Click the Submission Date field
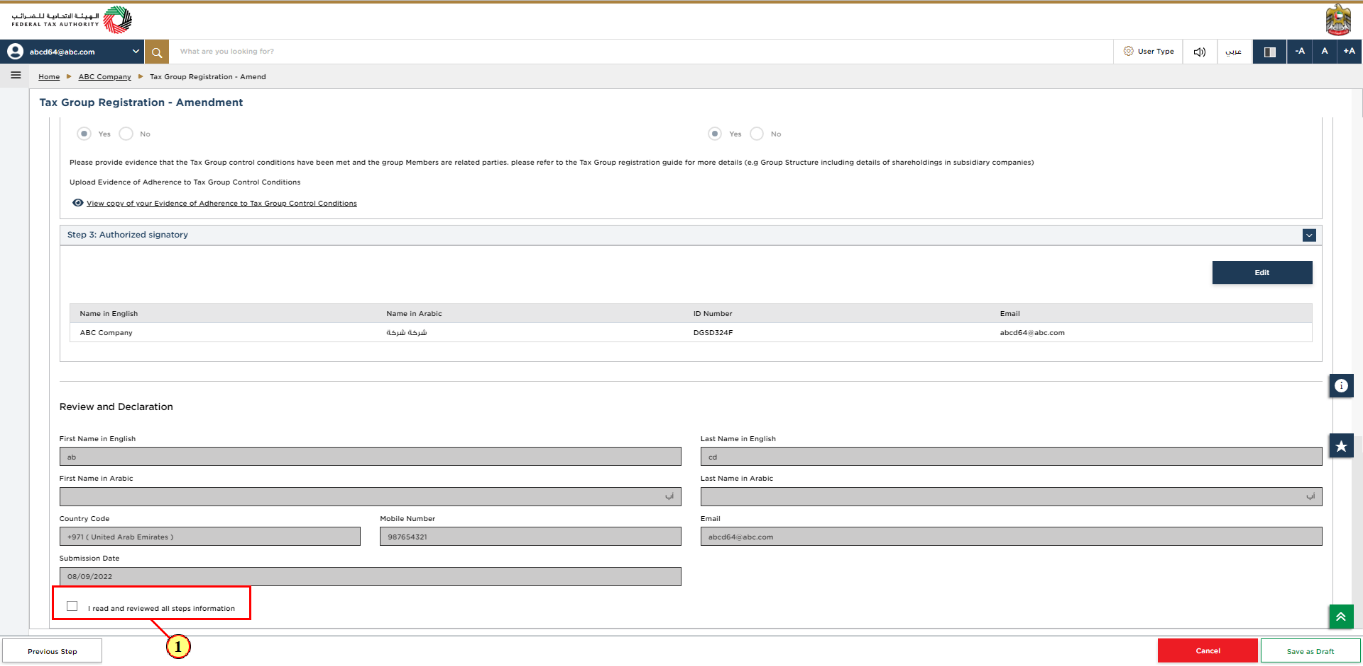1363x666 pixels. click(371, 577)
